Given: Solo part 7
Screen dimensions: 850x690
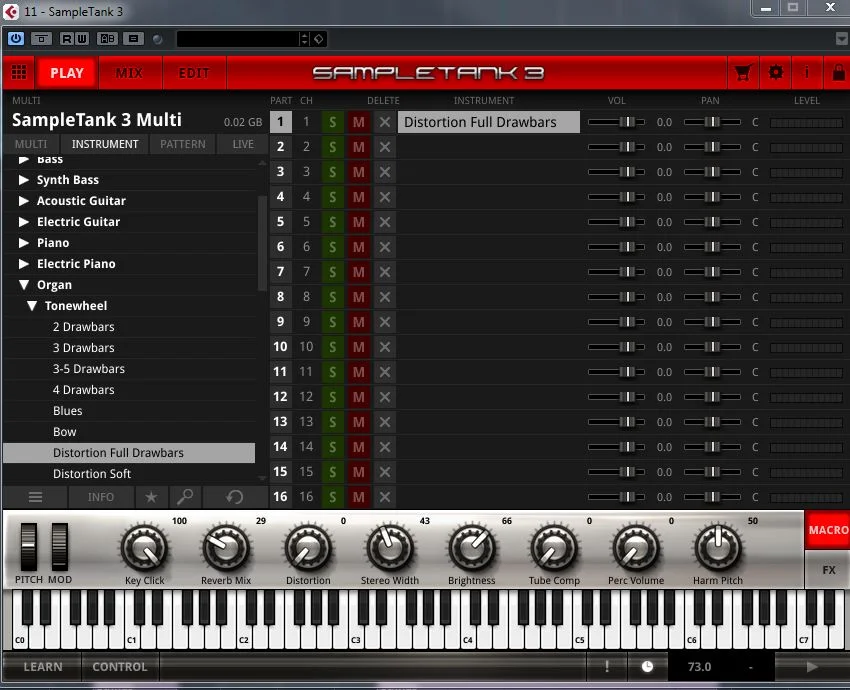Looking at the screenshot, I should [x=332, y=272].
